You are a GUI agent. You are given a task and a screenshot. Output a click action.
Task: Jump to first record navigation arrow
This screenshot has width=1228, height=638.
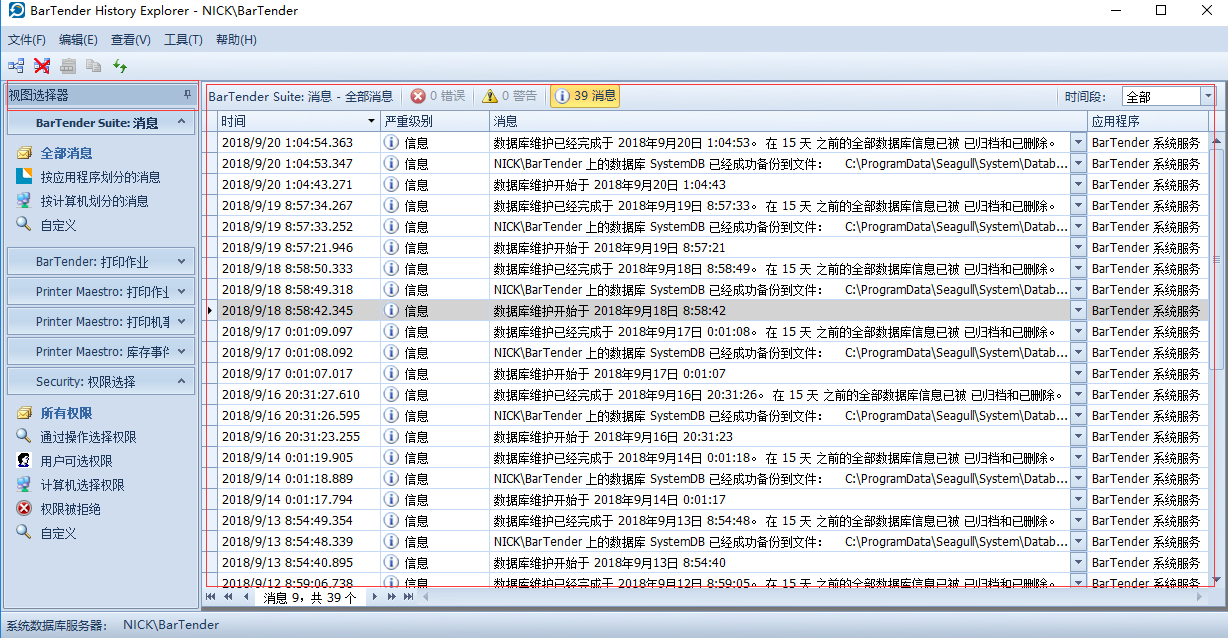pos(212,597)
